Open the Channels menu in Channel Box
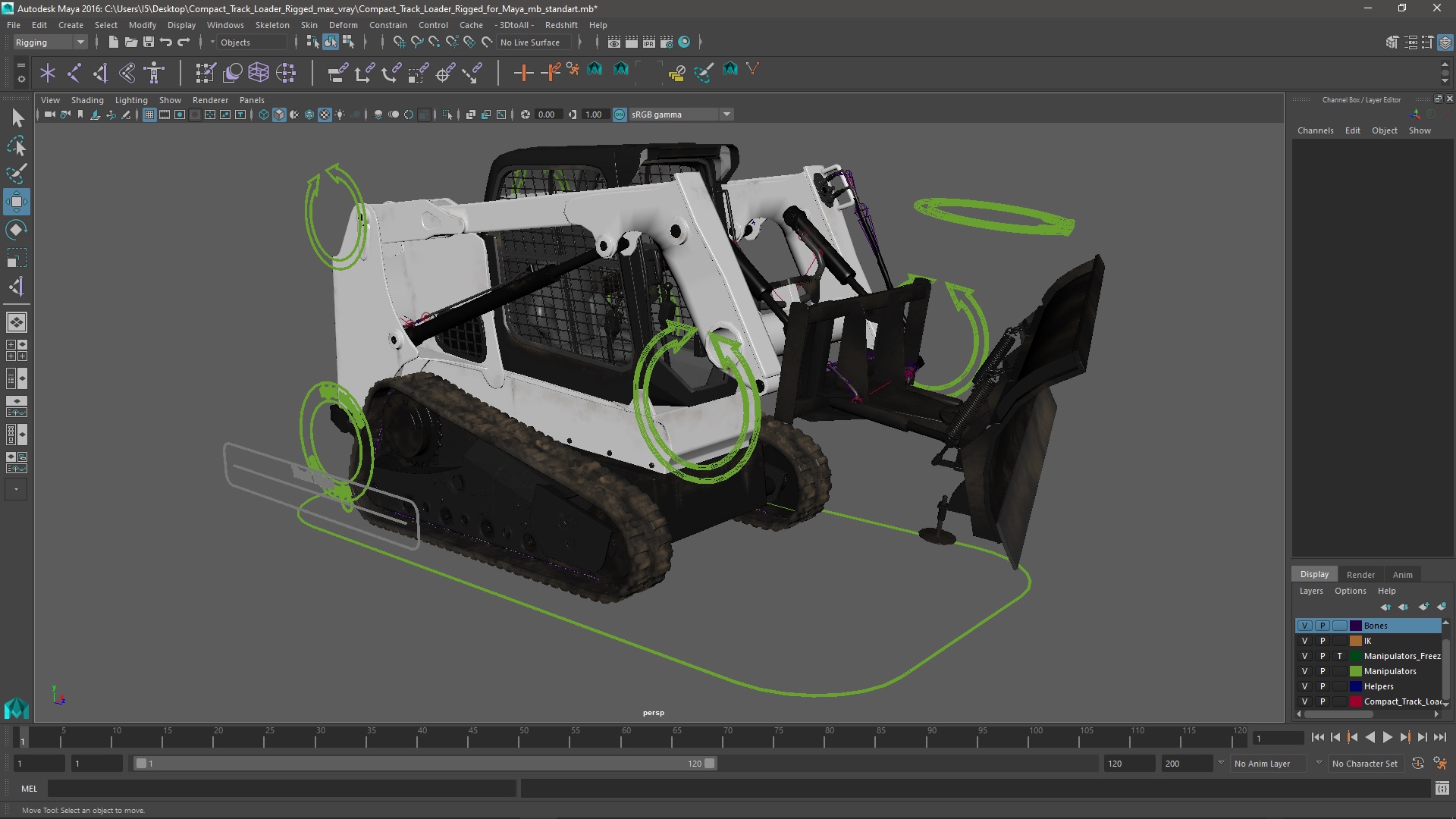Screen dimensions: 1456x819 (x=1315, y=130)
